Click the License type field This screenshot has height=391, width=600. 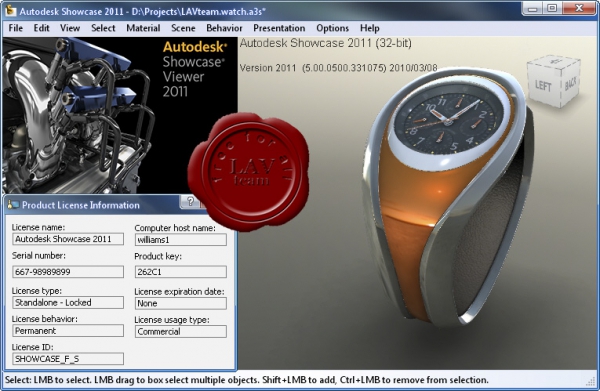coord(68,302)
